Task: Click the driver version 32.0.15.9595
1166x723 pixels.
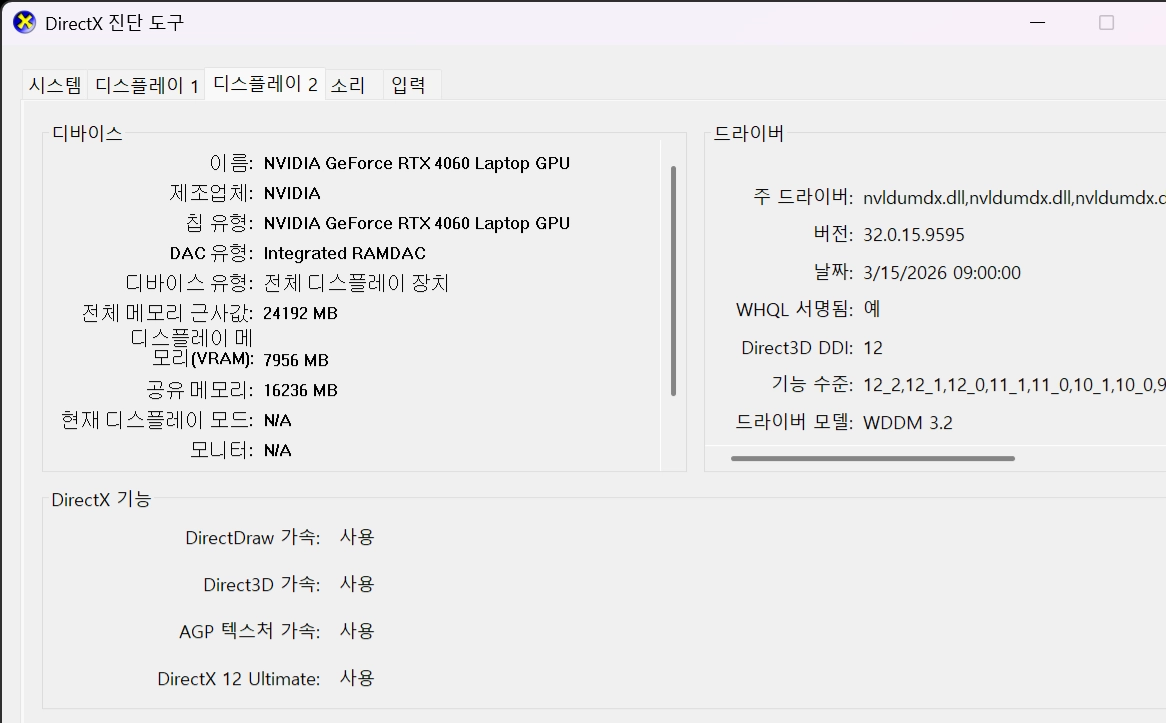Action: click(x=914, y=235)
